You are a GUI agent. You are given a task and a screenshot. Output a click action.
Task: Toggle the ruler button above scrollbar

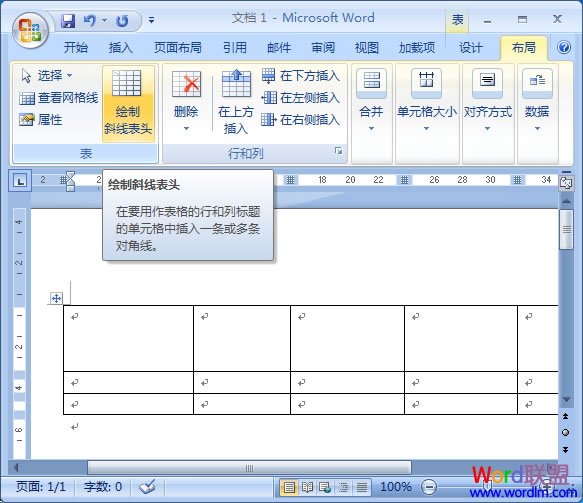566,183
